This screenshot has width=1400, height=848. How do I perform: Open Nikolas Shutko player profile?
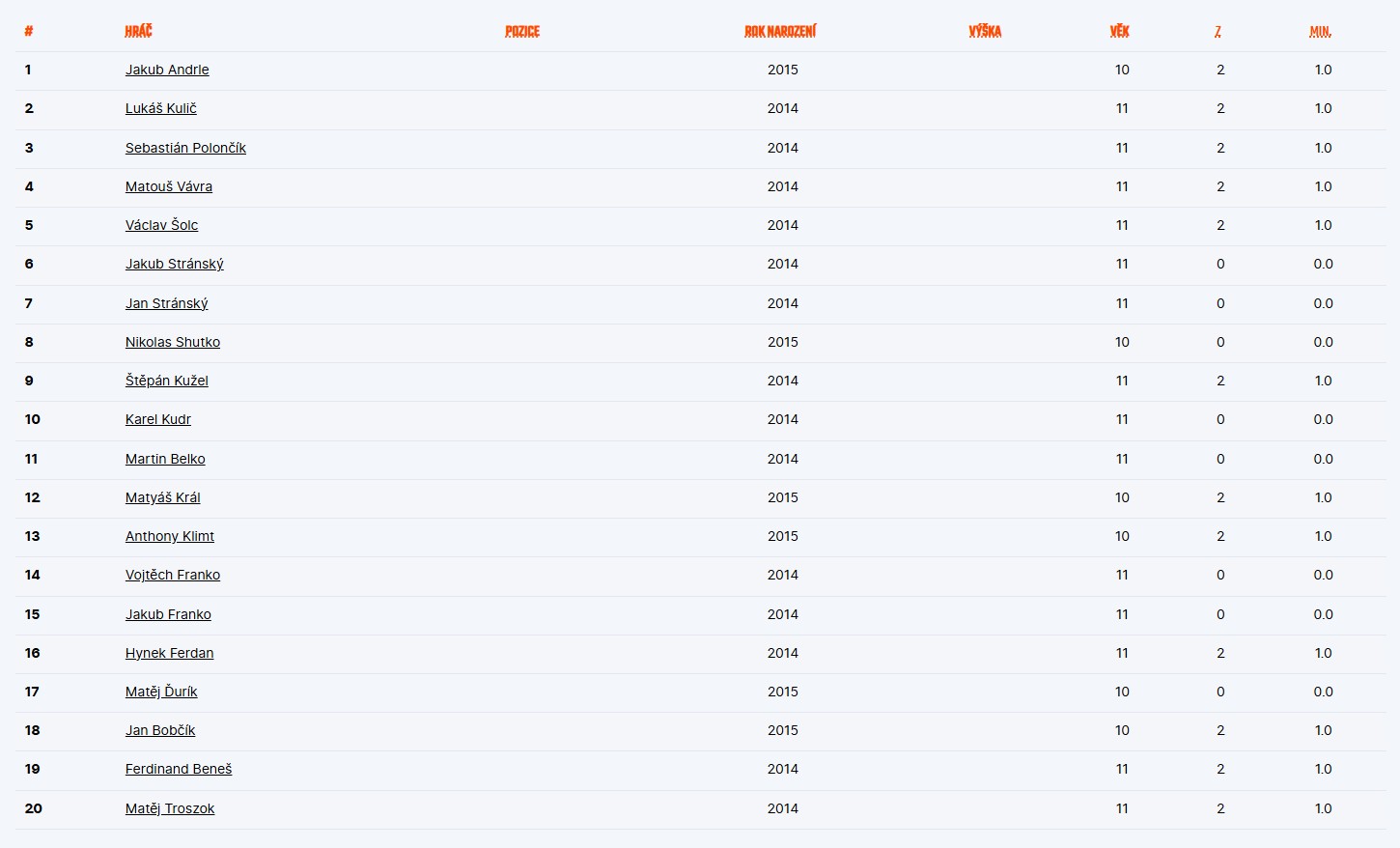[x=173, y=342]
